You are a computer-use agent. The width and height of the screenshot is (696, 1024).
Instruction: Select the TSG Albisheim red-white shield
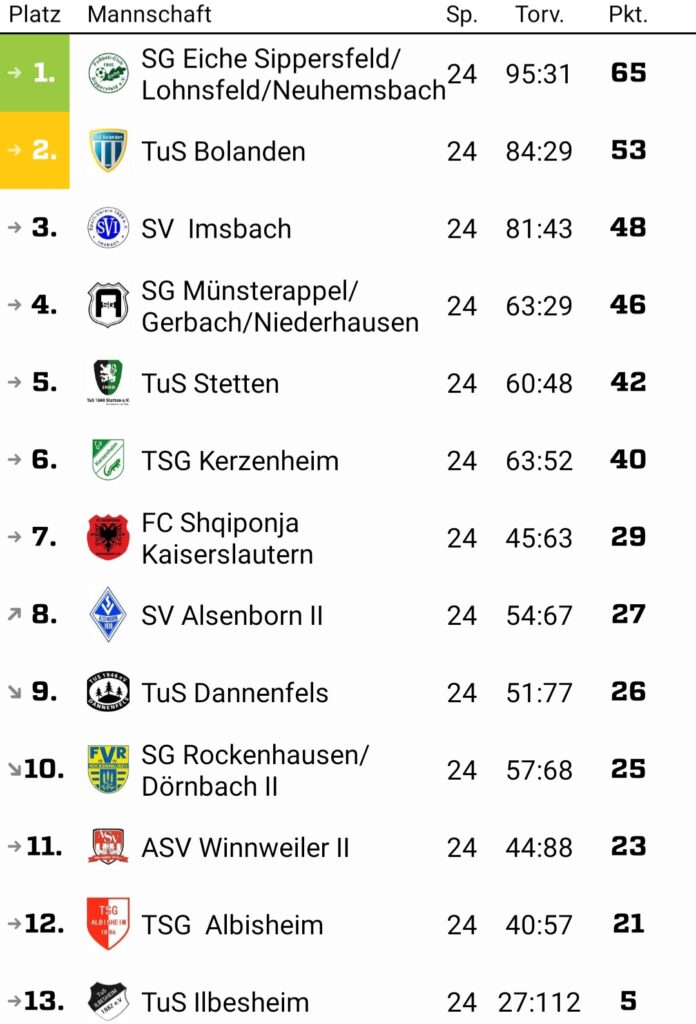click(108, 923)
